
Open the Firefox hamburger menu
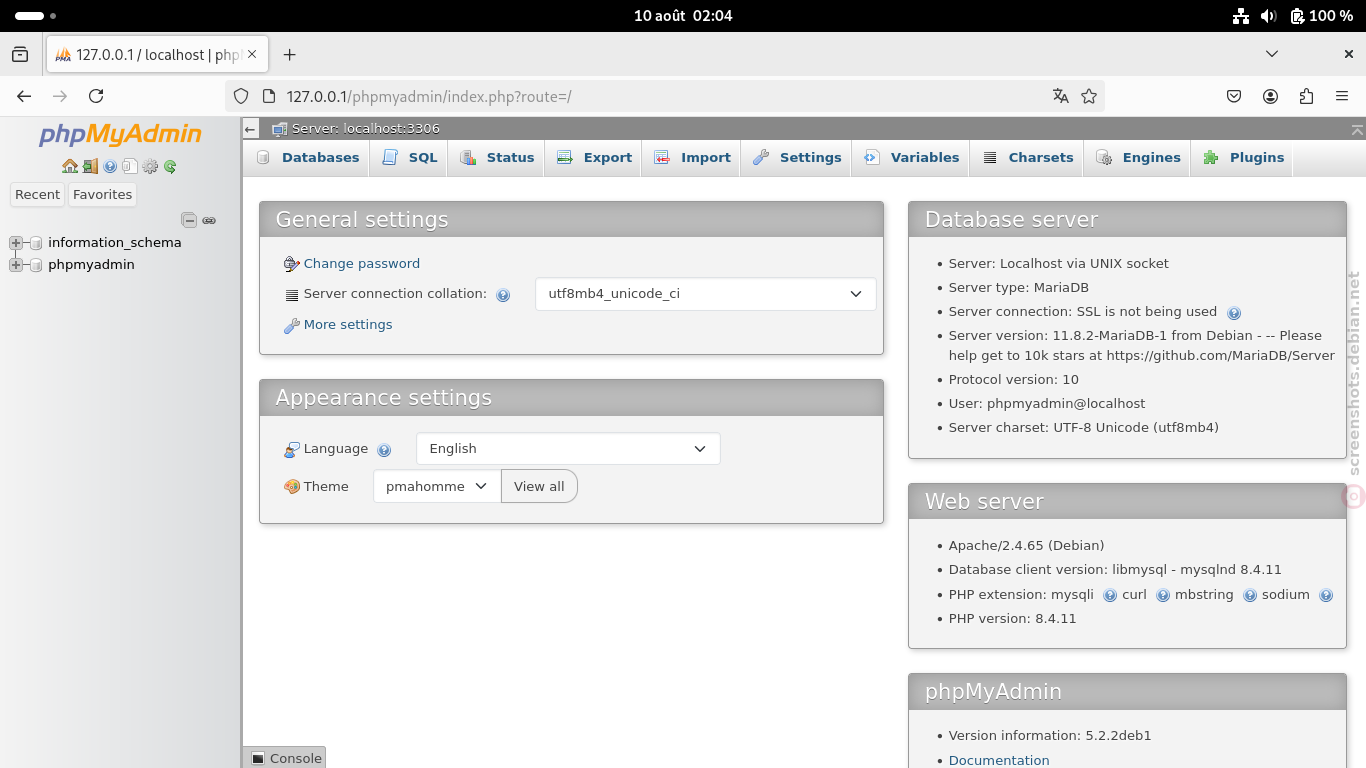1342,96
